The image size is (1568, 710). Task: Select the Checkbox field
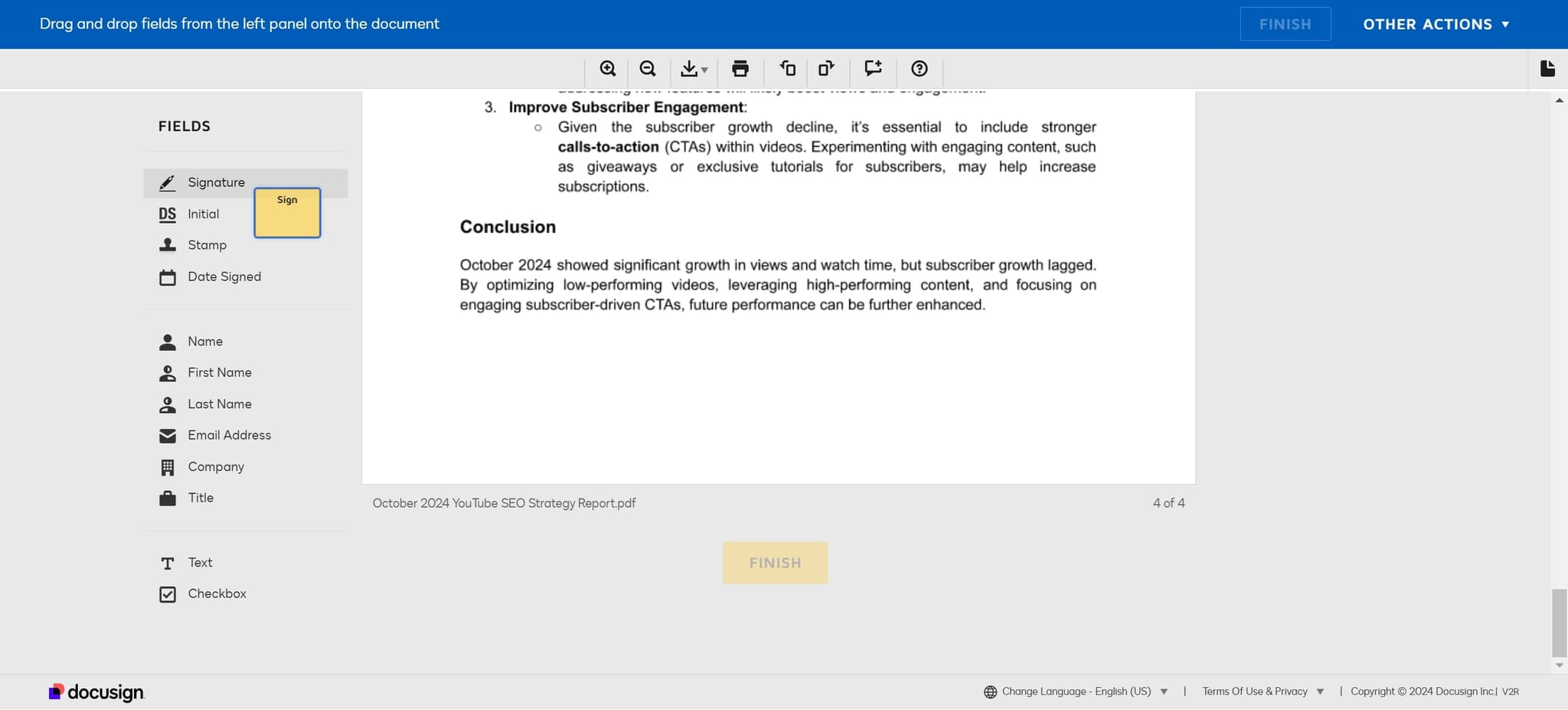coord(217,594)
